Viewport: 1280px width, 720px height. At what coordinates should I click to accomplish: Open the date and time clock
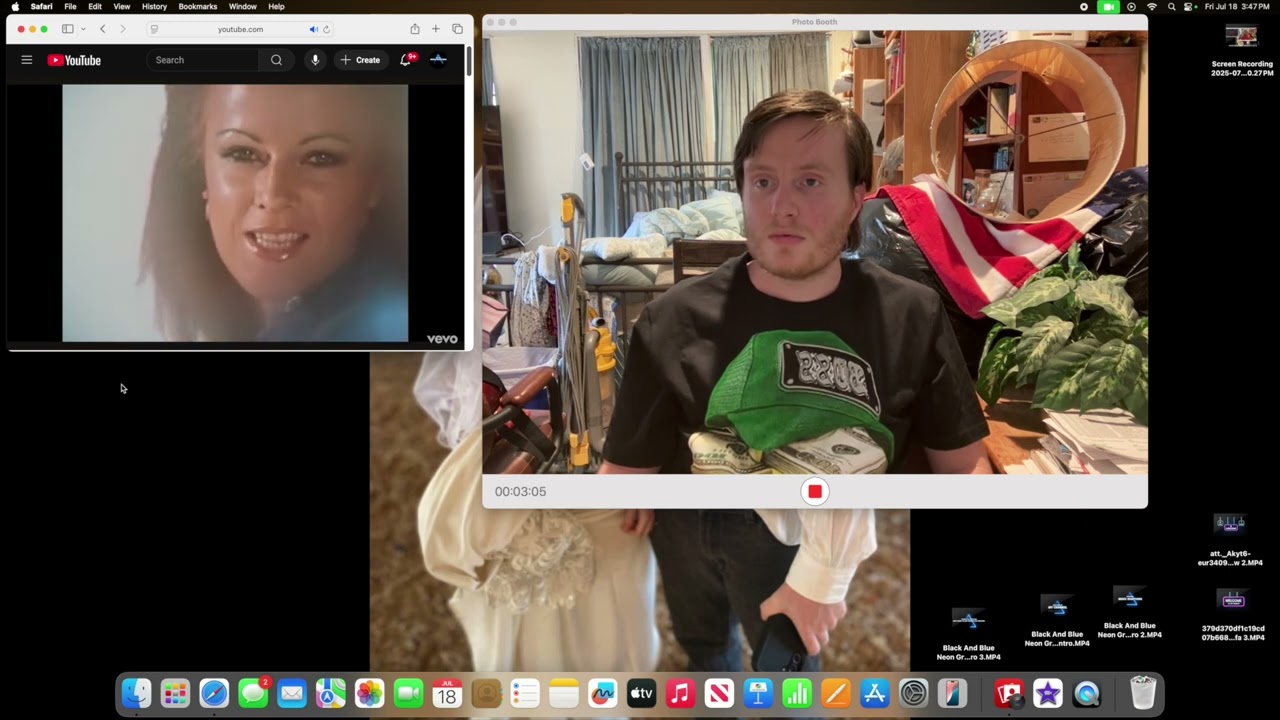(x=1237, y=6)
